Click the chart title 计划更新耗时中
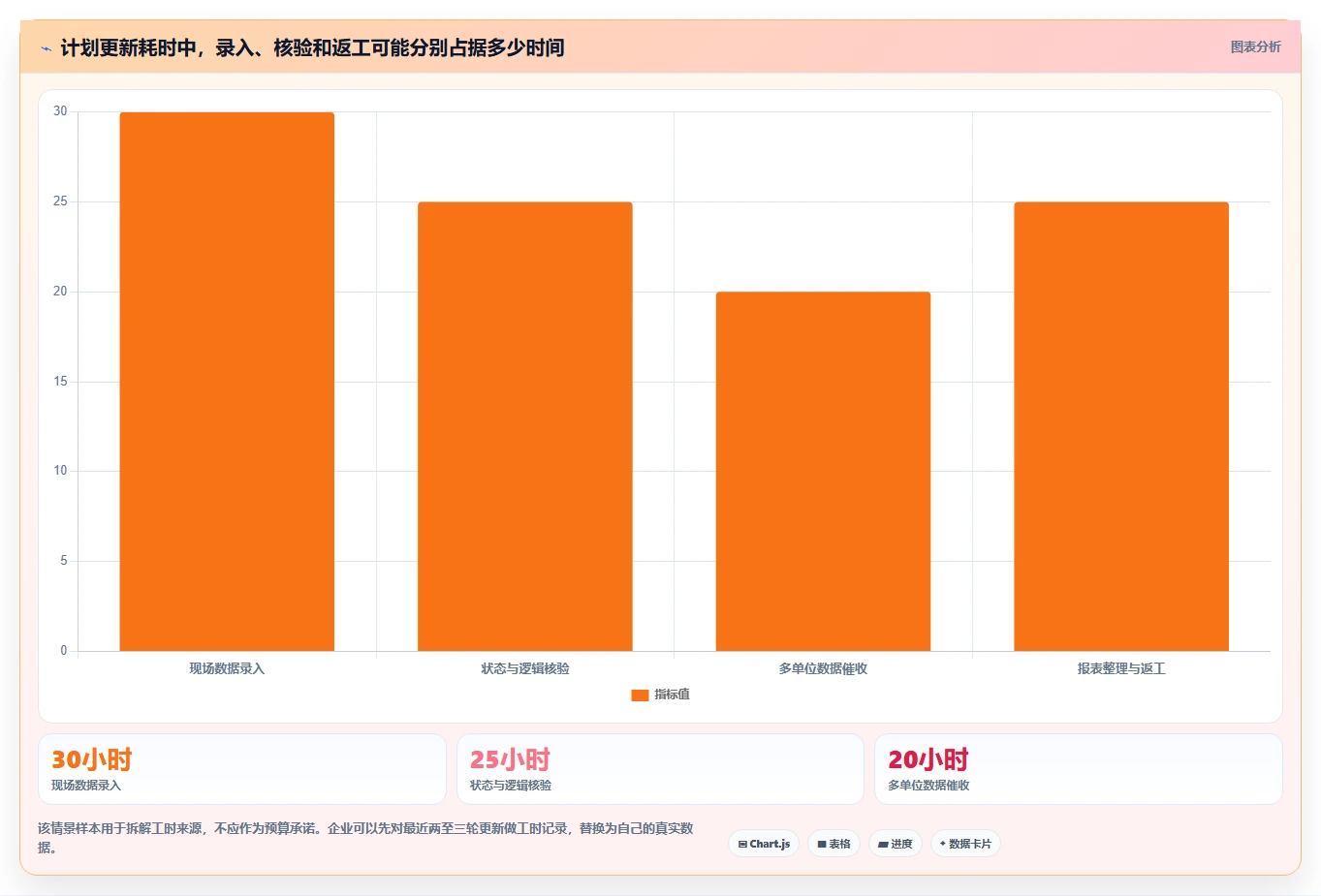The width and height of the screenshot is (1321, 896). [x=312, y=47]
